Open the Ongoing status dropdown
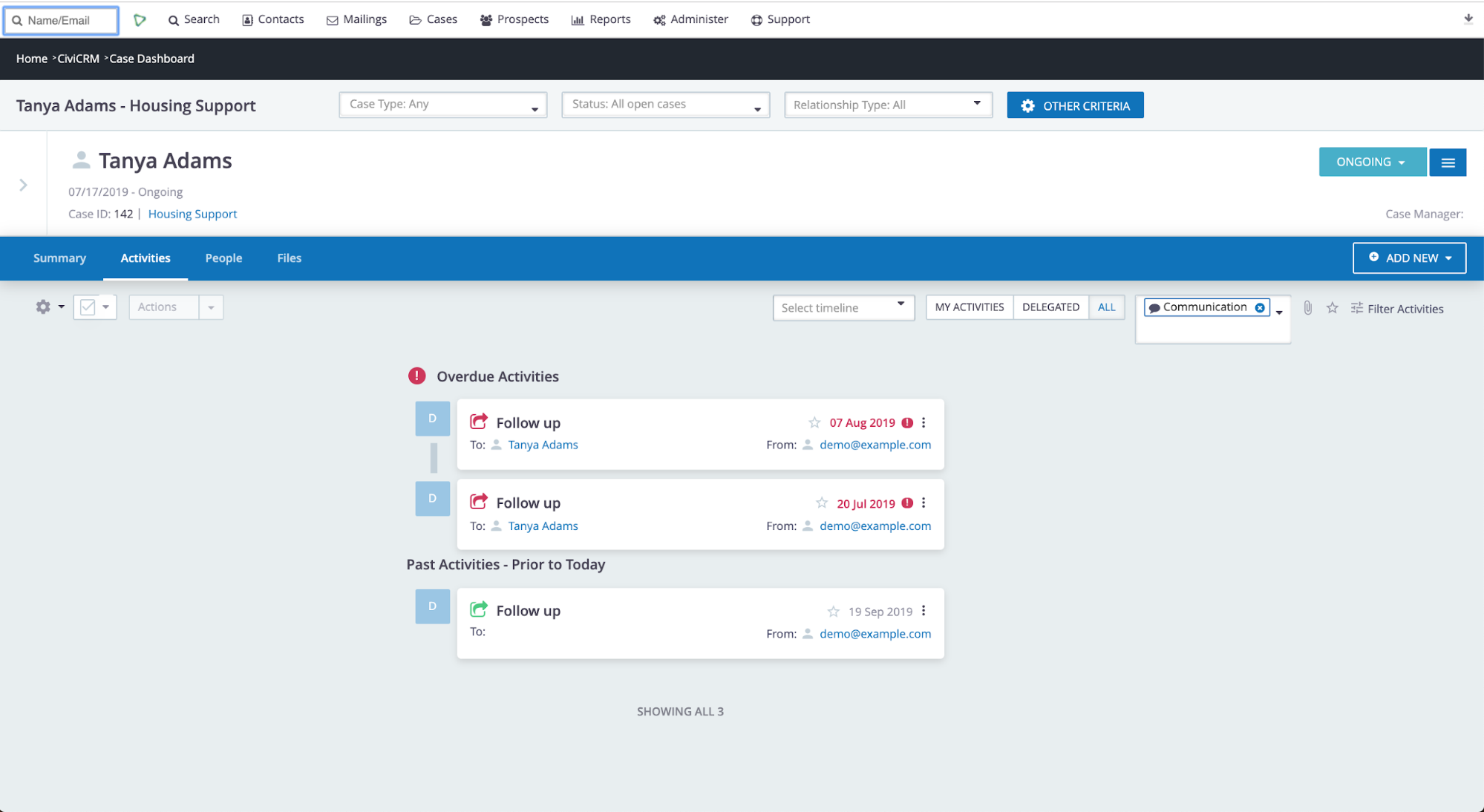1484x812 pixels. (1371, 162)
